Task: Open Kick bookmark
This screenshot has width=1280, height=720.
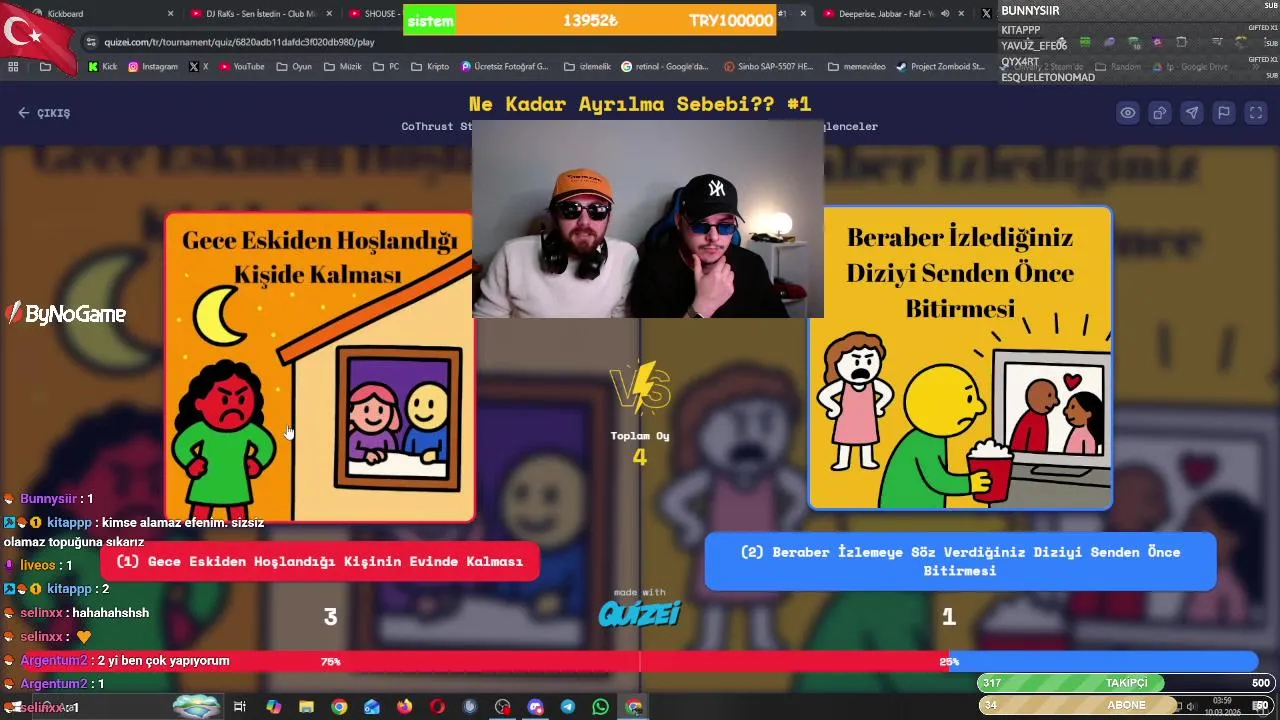Action: click(102, 67)
